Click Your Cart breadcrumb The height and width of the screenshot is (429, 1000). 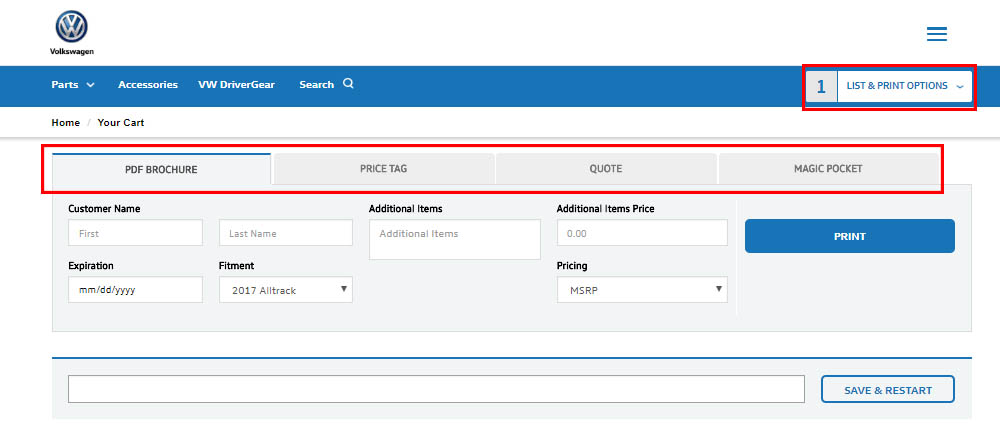click(121, 122)
